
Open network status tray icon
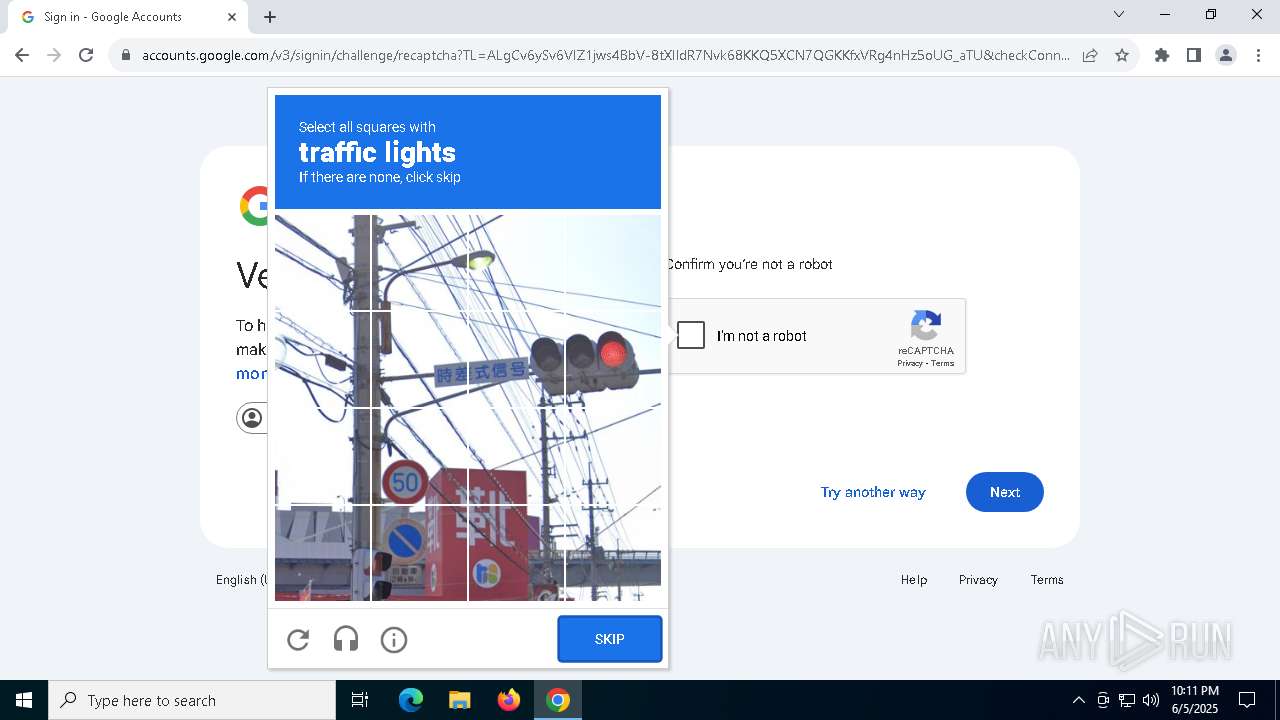click(1127, 700)
